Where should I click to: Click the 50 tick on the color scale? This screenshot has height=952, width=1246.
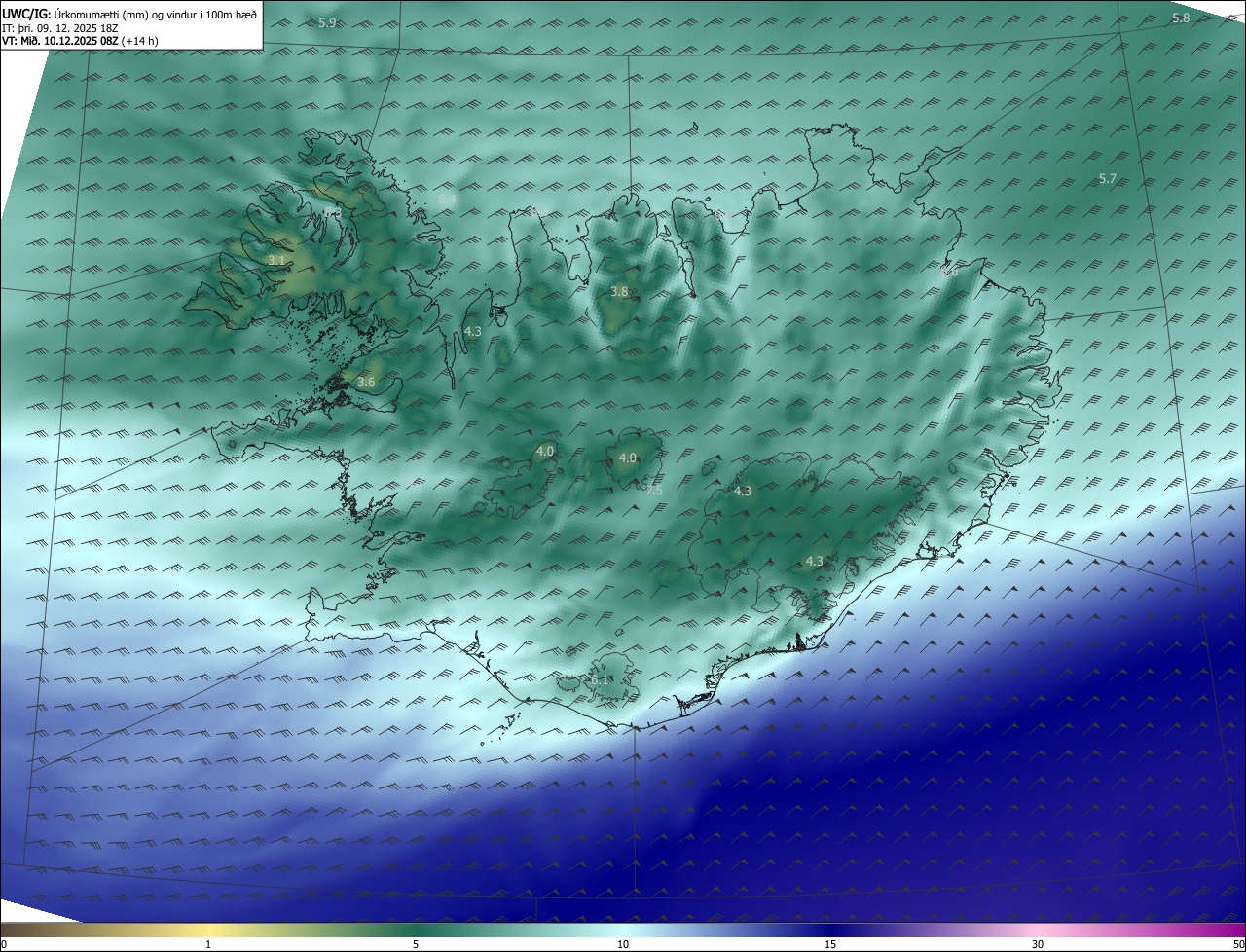click(x=1238, y=944)
